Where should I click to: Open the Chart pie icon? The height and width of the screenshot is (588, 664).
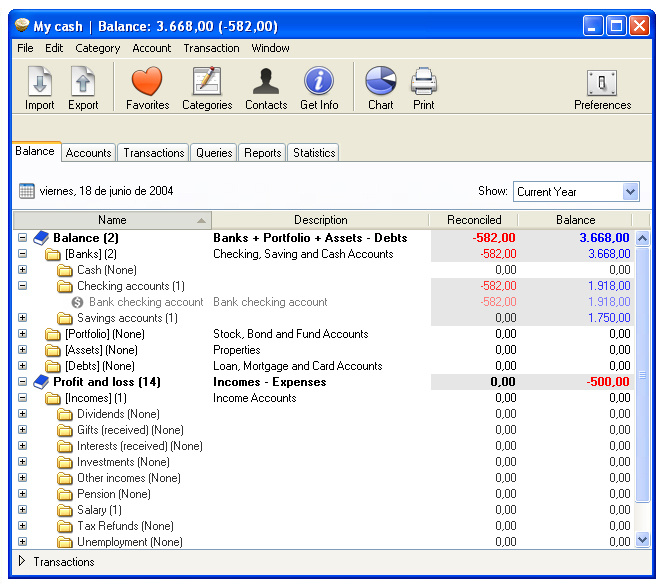point(380,87)
